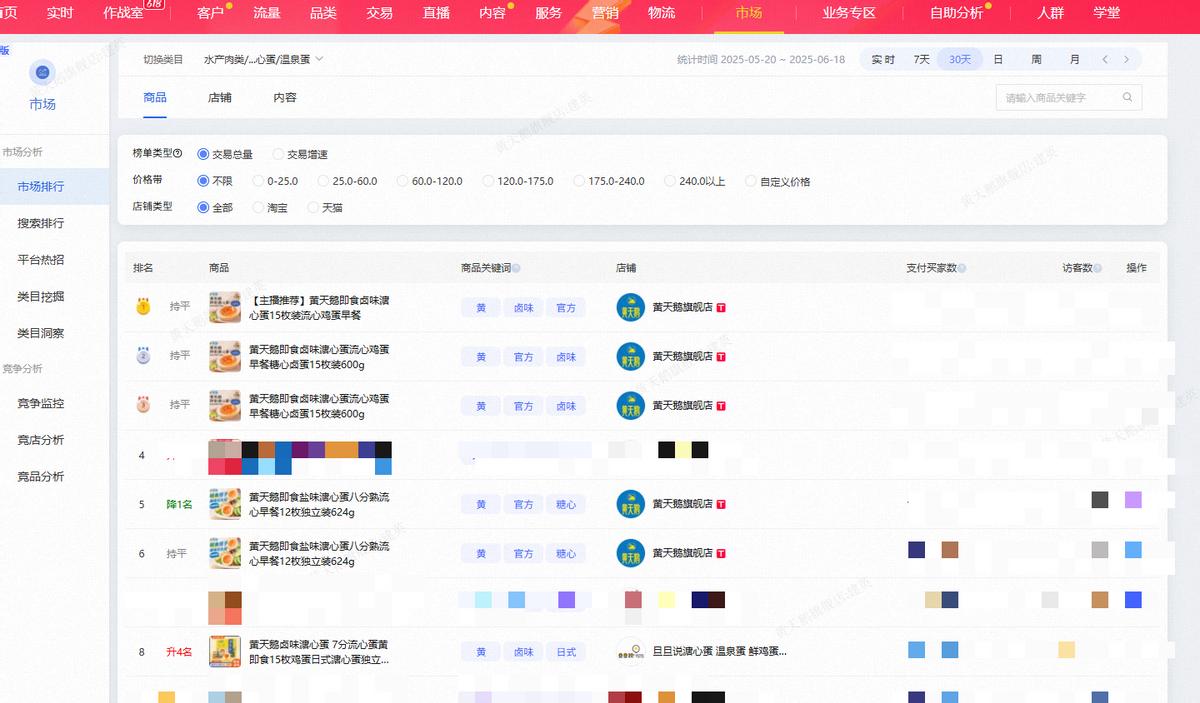1200x703 pixels.
Task: Click the info icon next to 支付买家数
Action: [962, 268]
